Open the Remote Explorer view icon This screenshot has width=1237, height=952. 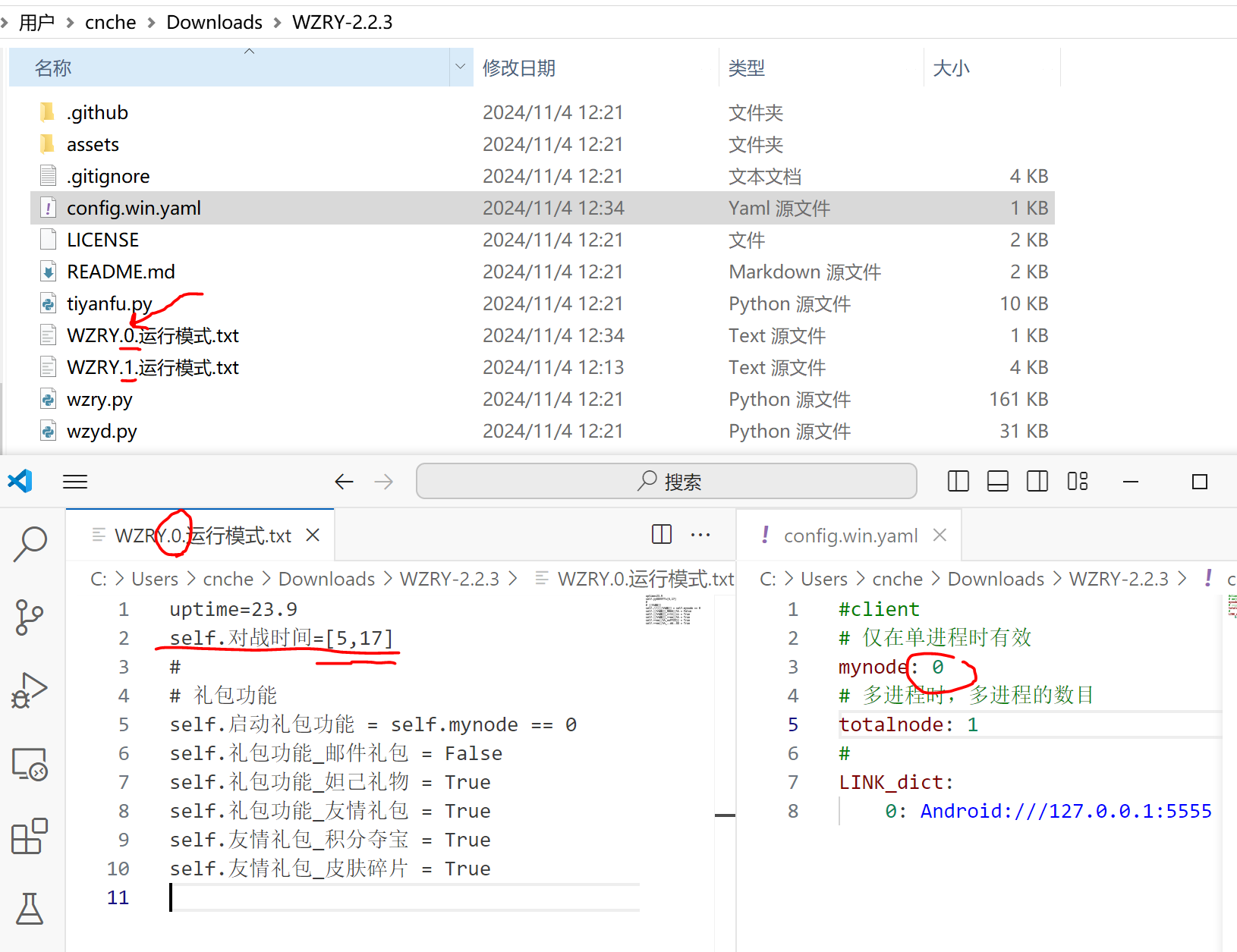(30, 764)
